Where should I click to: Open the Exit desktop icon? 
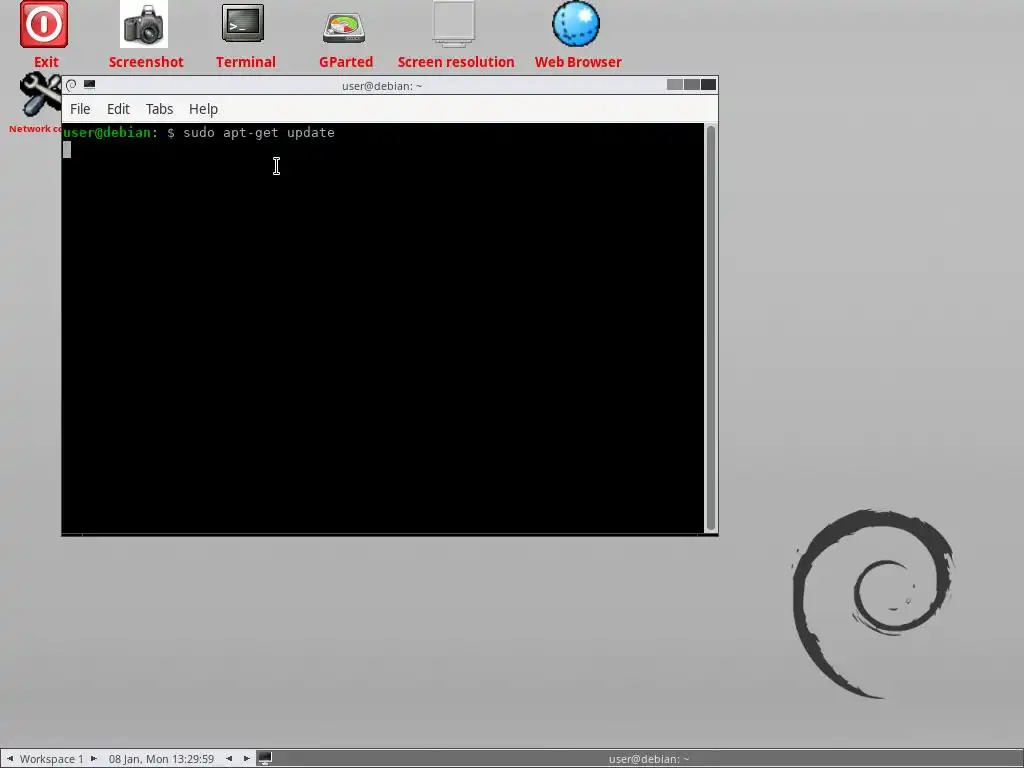point(44,25)
